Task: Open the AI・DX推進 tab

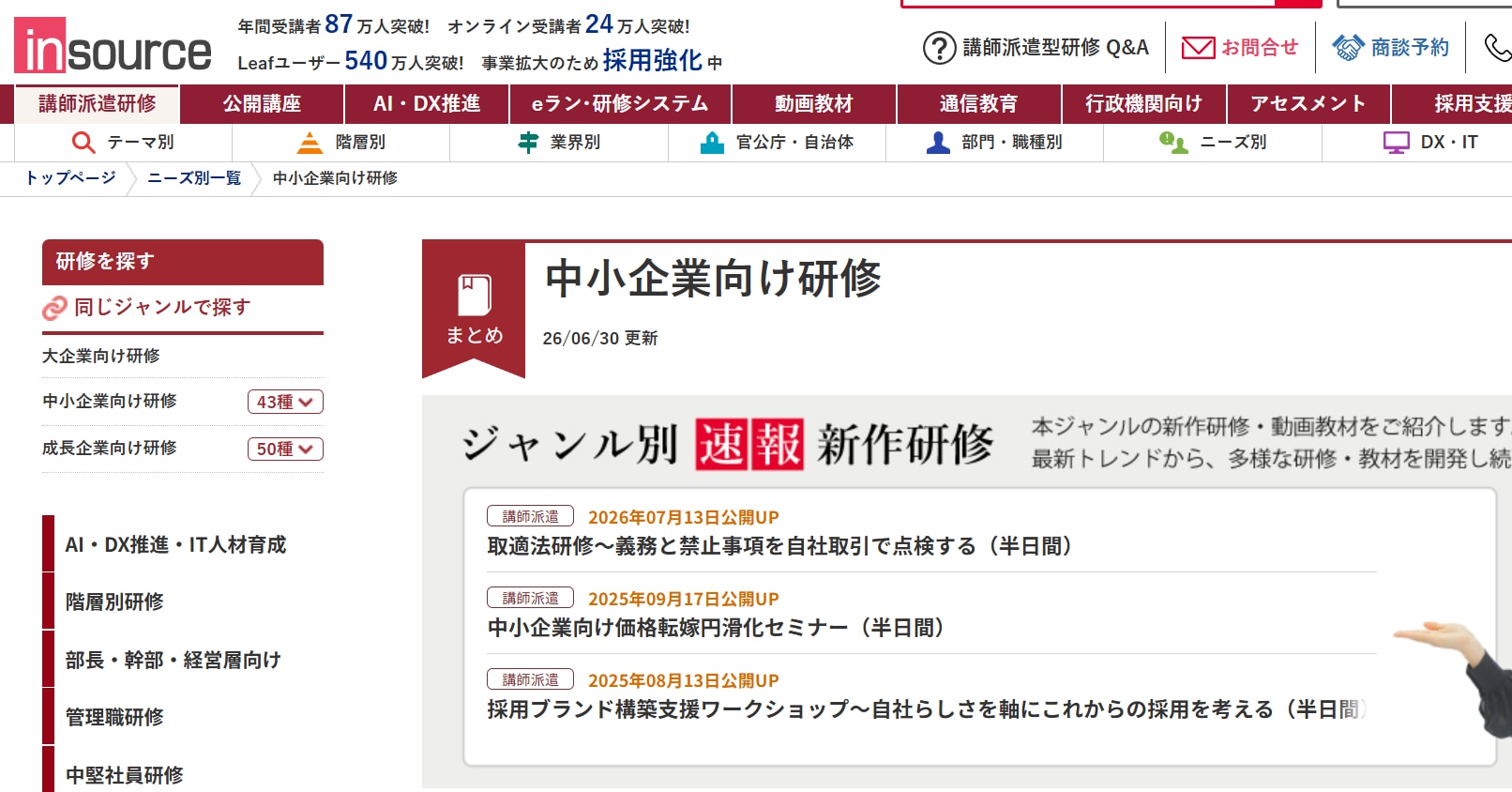Action: 427,104
